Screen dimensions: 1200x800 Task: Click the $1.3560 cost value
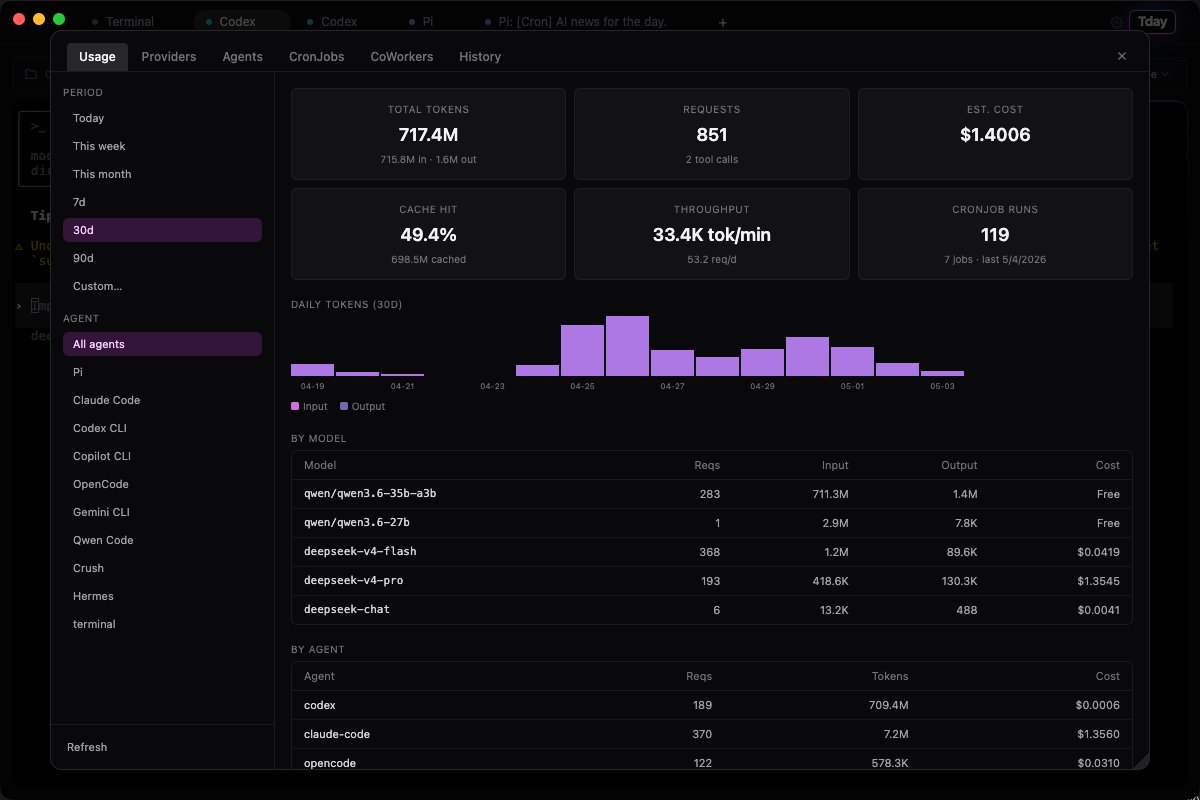point(1098,734)
